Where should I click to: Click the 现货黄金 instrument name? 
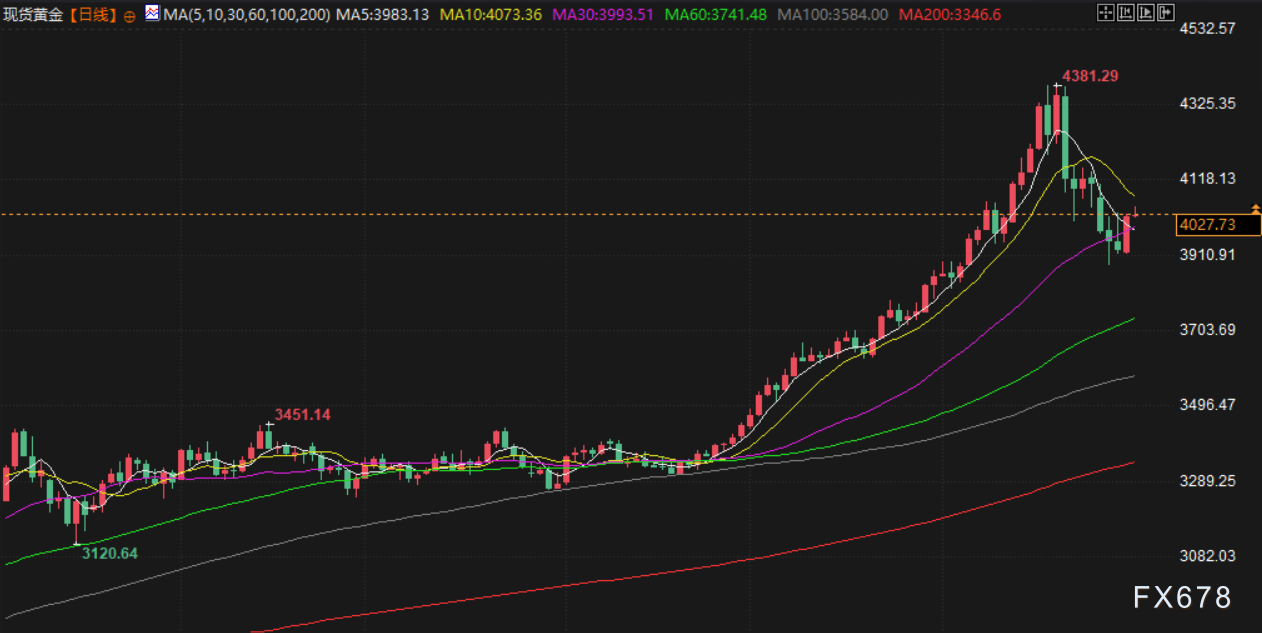(x=35, y=14)
